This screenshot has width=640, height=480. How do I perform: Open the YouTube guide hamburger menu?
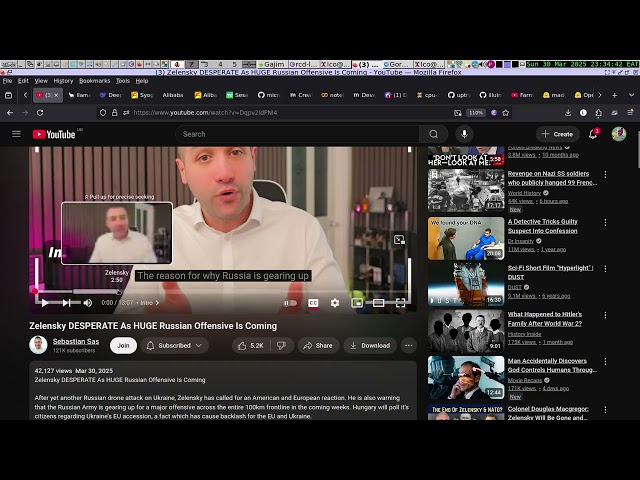[16, 134]
